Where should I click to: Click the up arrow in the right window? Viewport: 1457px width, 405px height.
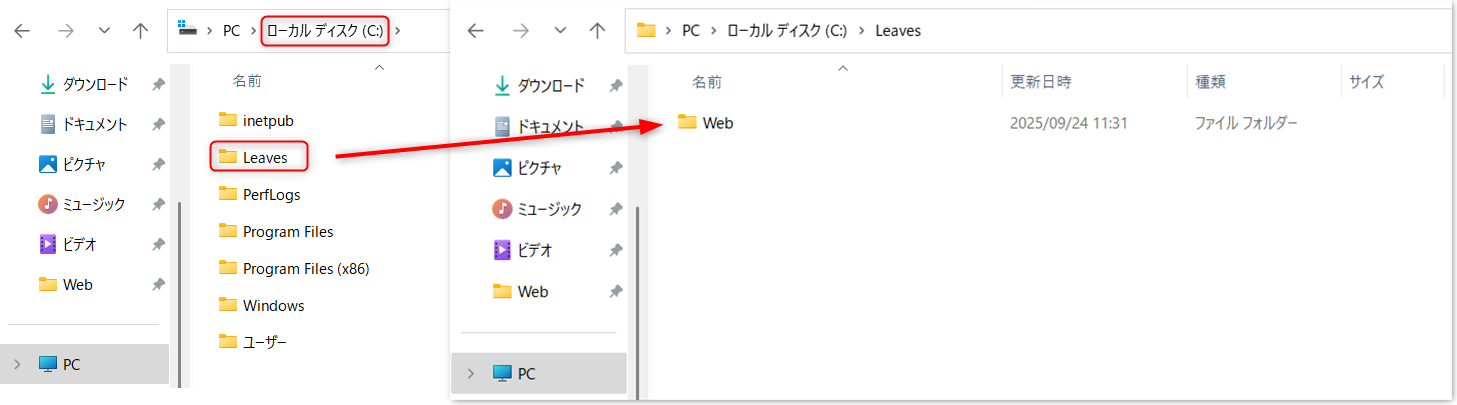[597, 31]
